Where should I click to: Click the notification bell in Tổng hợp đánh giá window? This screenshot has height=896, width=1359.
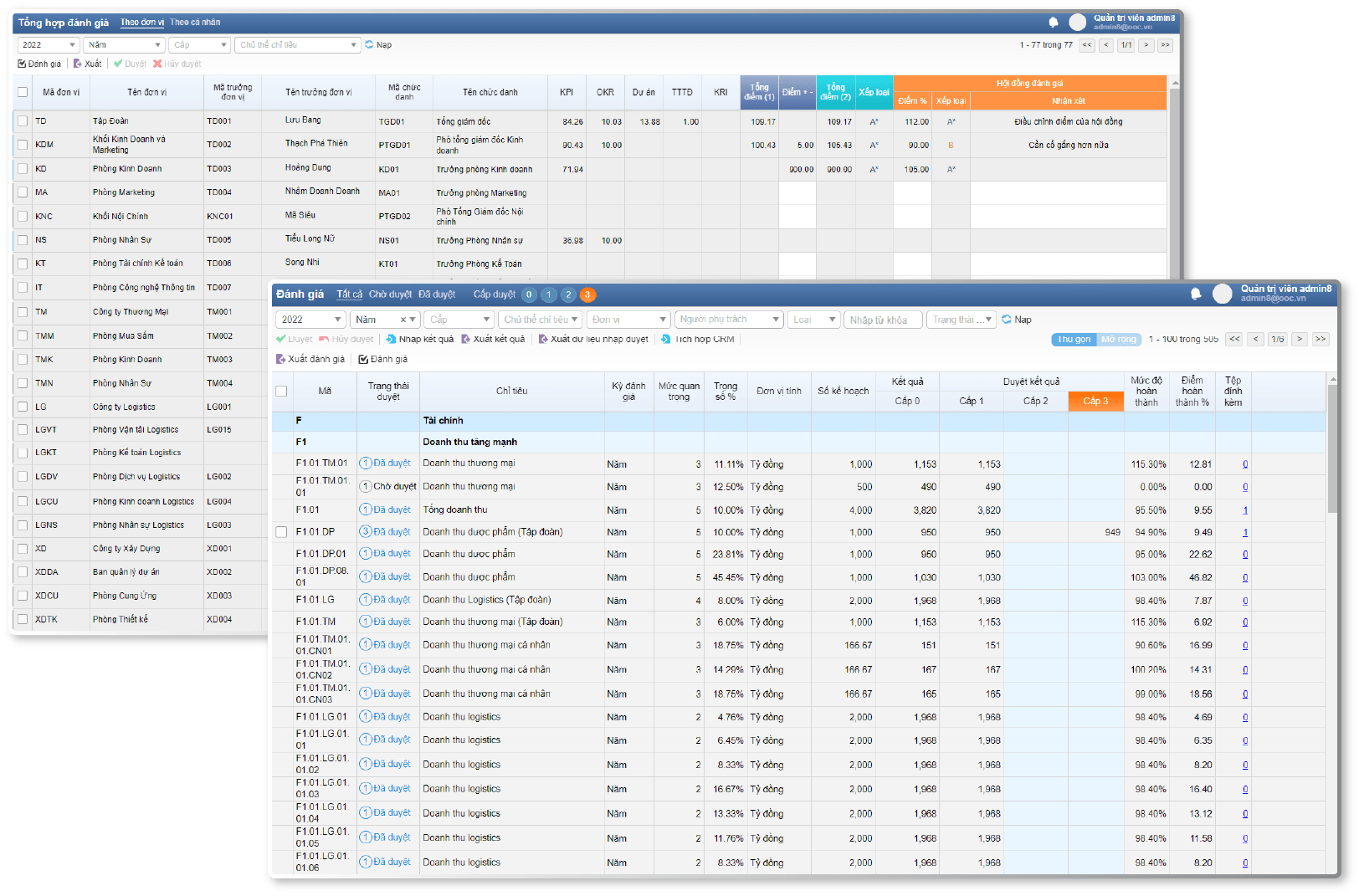[x=1054, y=23]
